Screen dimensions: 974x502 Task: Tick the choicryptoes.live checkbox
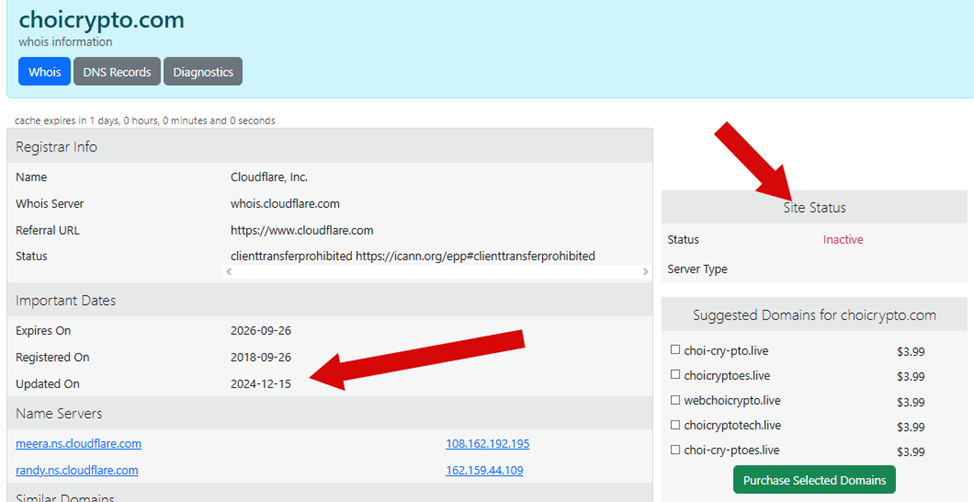coord(675,375)
